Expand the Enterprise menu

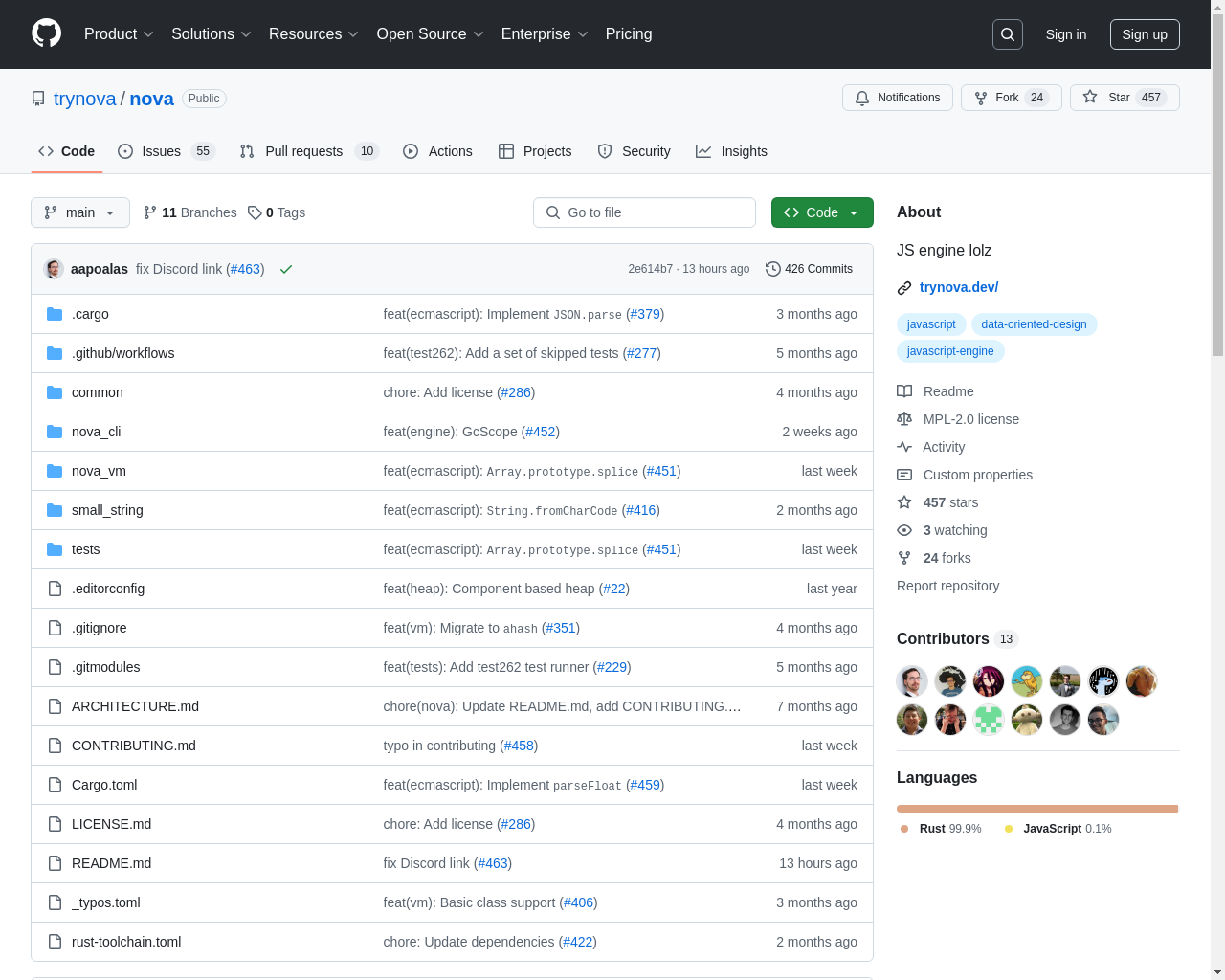[x=546, y=34]
